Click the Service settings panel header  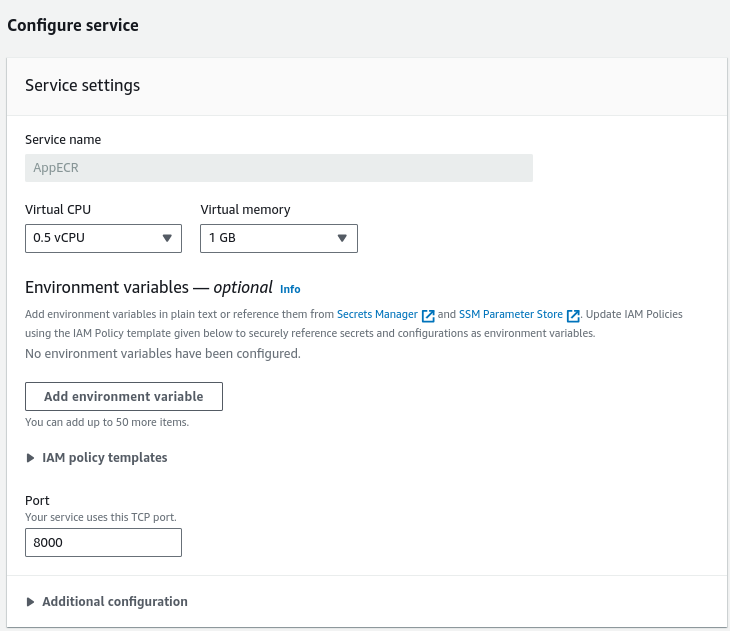click(82, 86)
